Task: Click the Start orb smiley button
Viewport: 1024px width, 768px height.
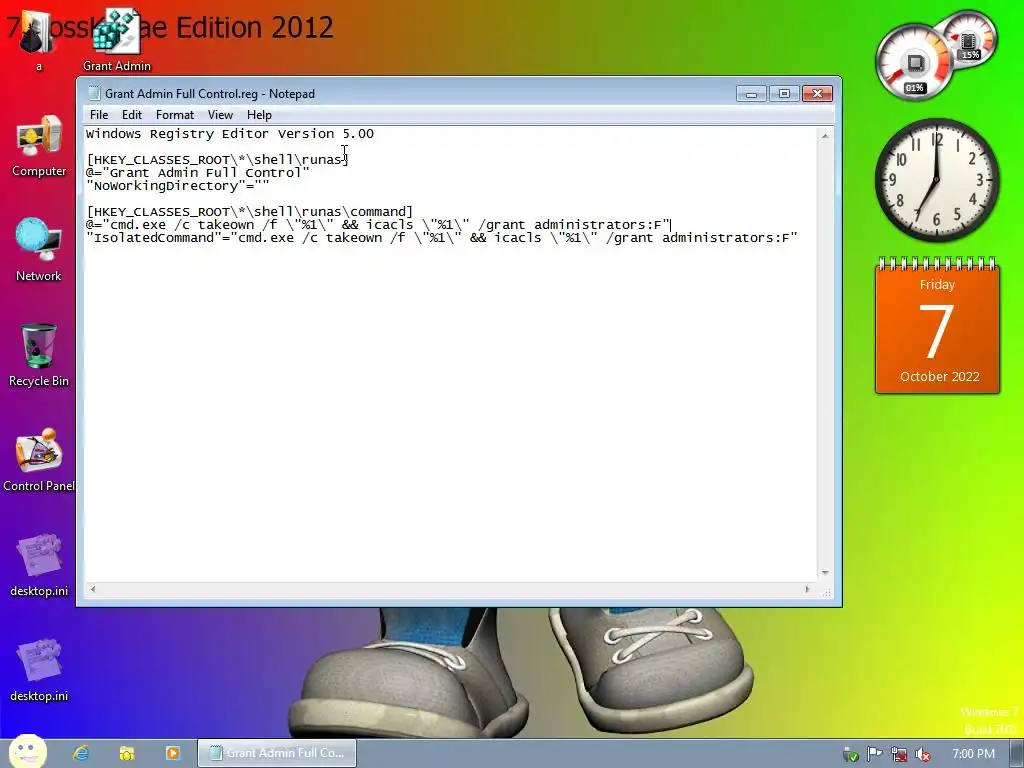Action: (27, 752)
